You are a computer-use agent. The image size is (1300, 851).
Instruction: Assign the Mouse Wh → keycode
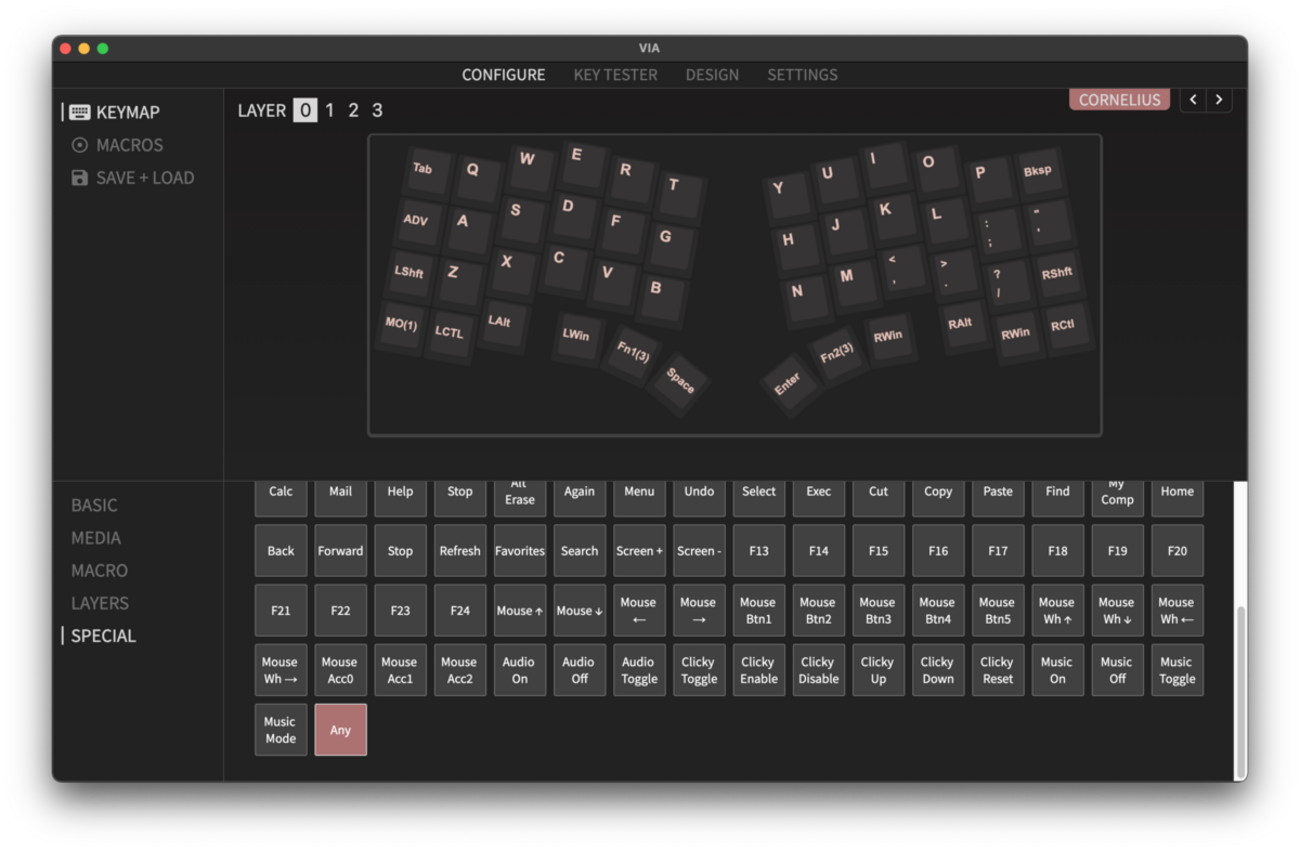[281, 670]
